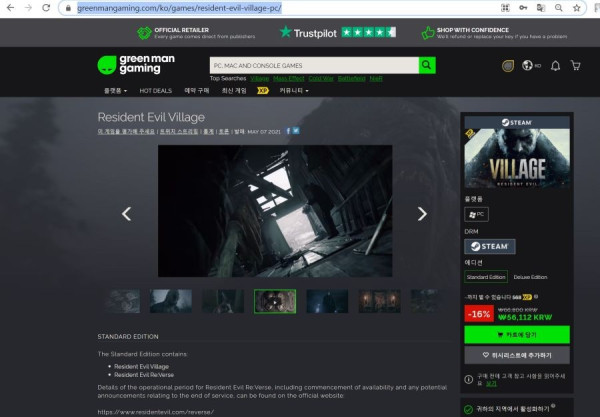This screenshot has height=417, width=600.
Task: Click the ₩56,112 KRW price text
Action: [x=525, y=318]
